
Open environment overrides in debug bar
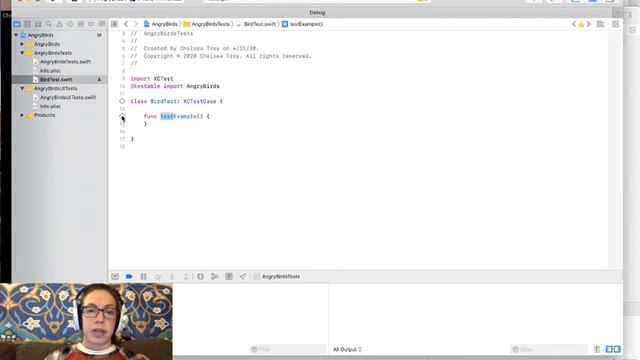[x=229, y=276]
